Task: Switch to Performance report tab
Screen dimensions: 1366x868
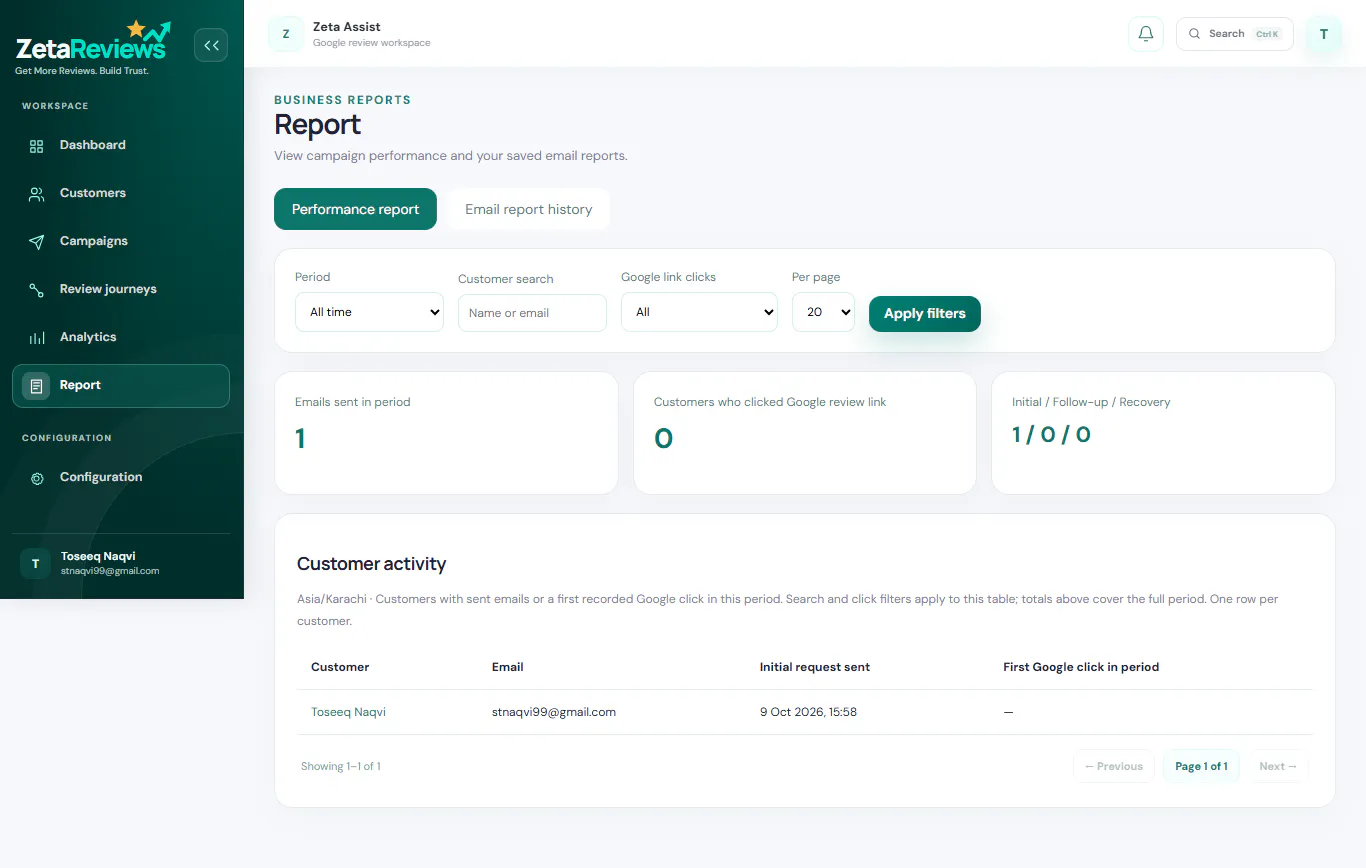Action: 355,209
